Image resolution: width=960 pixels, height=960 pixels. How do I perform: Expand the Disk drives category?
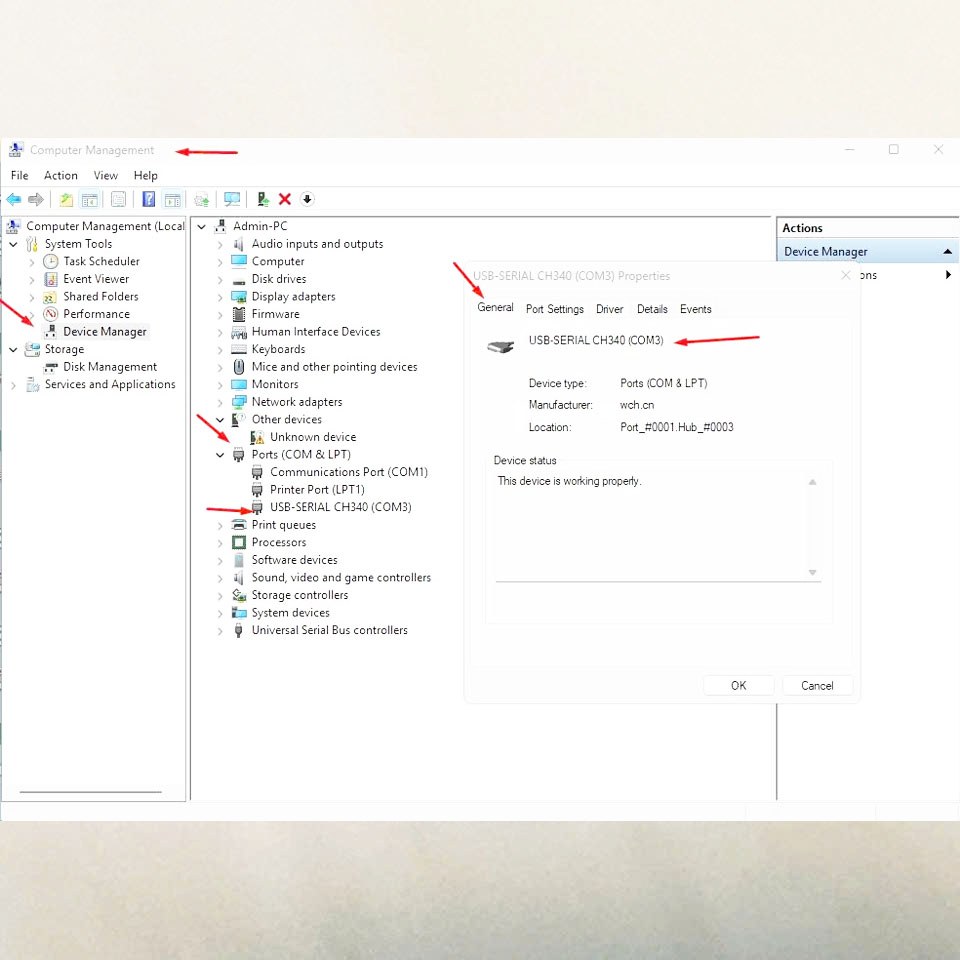point(220,280)
